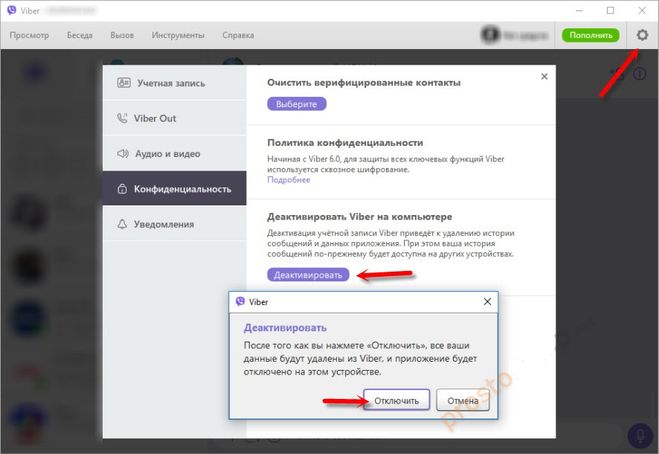This screenshot has width=659, height=454.
Task: Select the Viber Out settings tab
Action: pyautogui.click(x=174, y=118)
